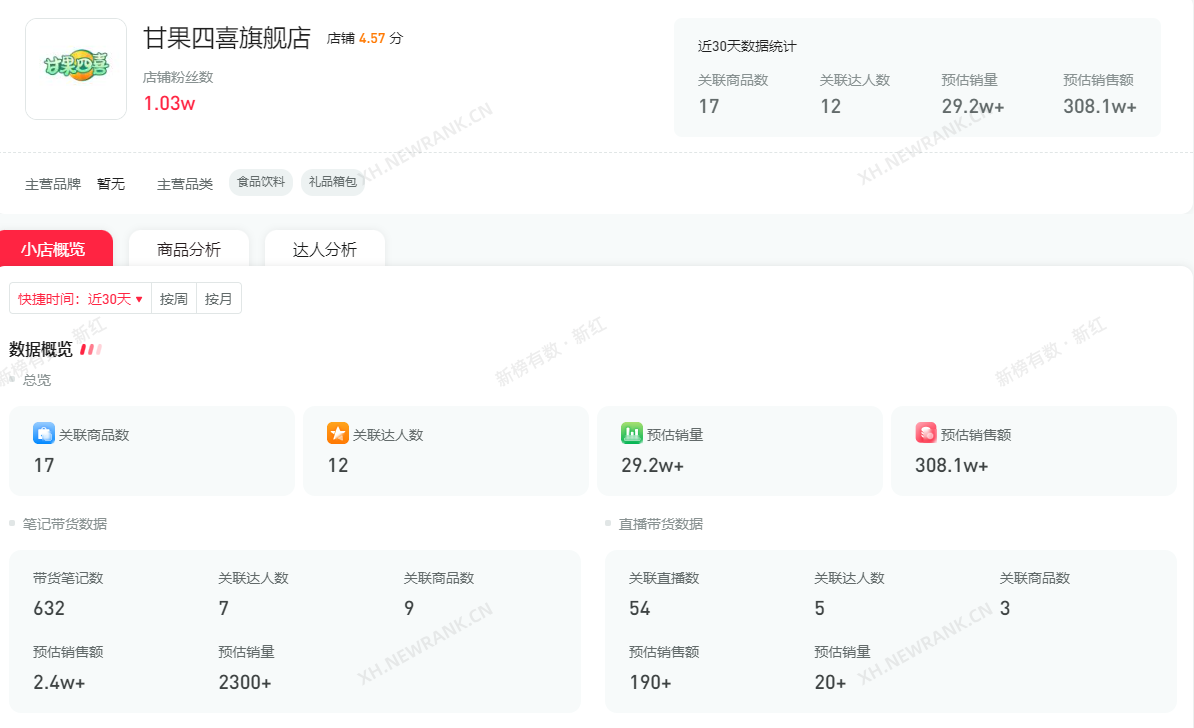This screenshot has width=1194, height=728.
Task: Click the green 预估销量 chart icon
Action: tap(631, 433)
